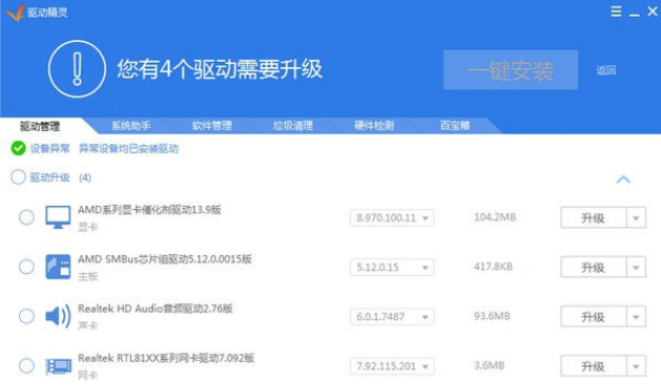Viewport: 661px width, 388px height.
Task: Click the 一键安装 button
Action: click(x=511, y=70)
